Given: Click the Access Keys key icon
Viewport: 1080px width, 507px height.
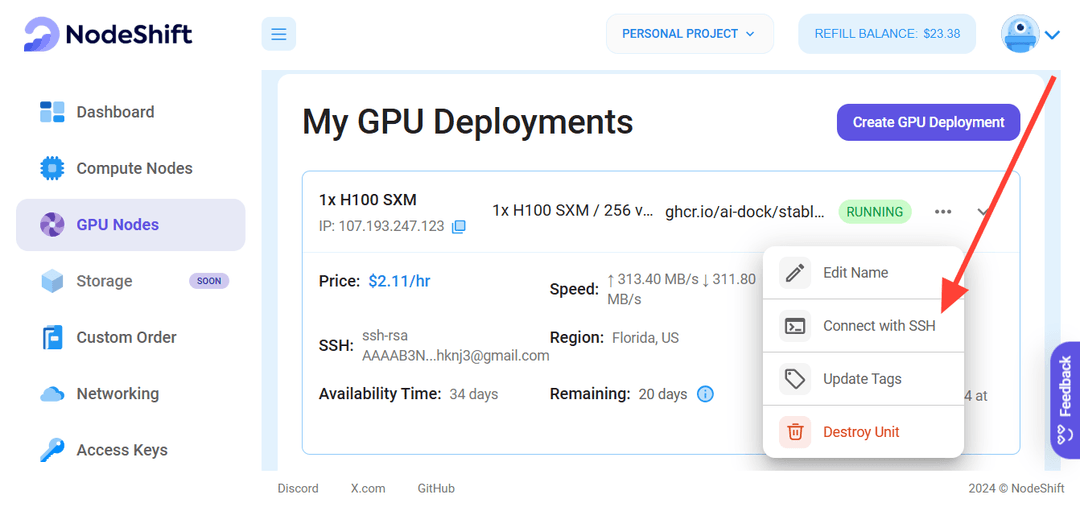Looking at the screenshot, I should [52, 450].
